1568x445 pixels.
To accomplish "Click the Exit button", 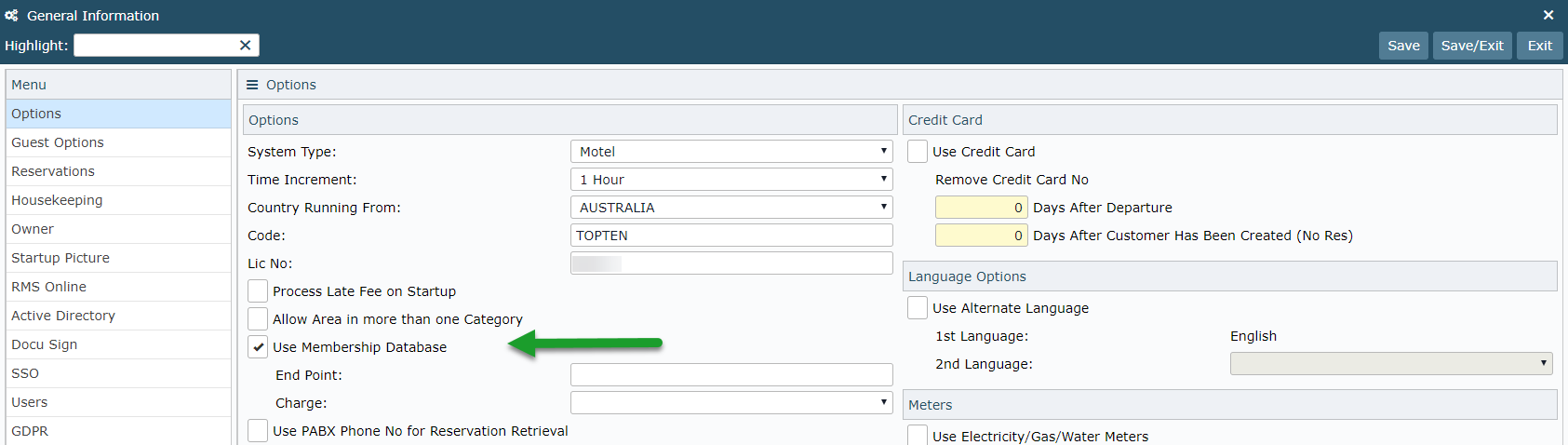I will 1539,46.
